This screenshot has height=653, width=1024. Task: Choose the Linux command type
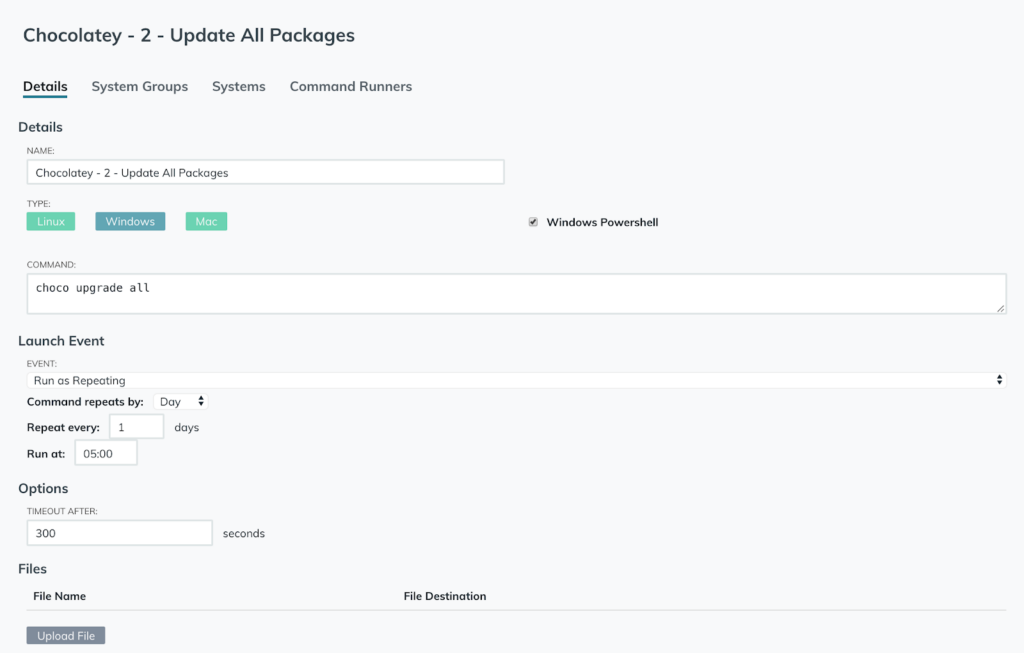(51, 221)
